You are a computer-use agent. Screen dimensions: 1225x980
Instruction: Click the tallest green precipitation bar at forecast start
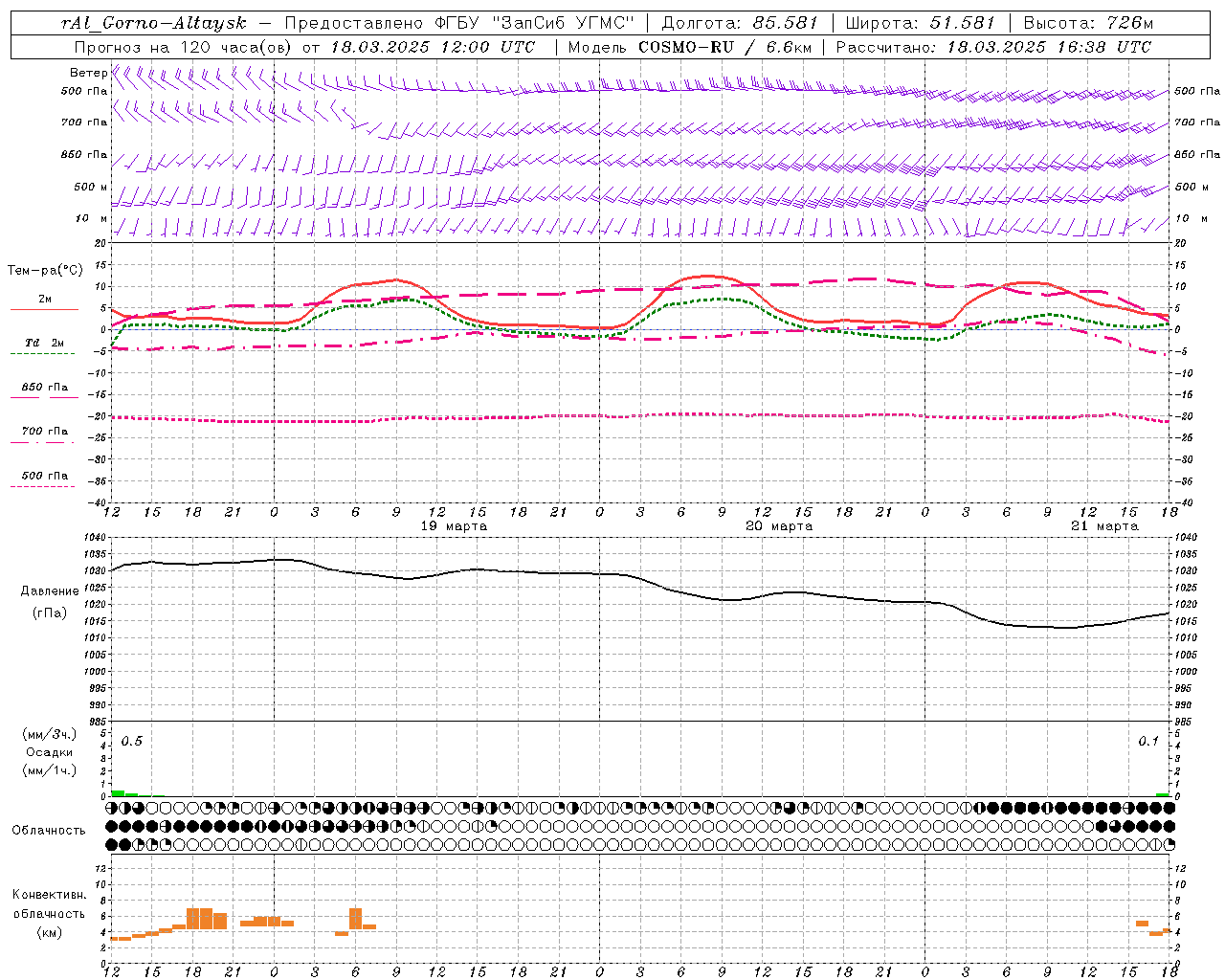click(x=118, y=793)
